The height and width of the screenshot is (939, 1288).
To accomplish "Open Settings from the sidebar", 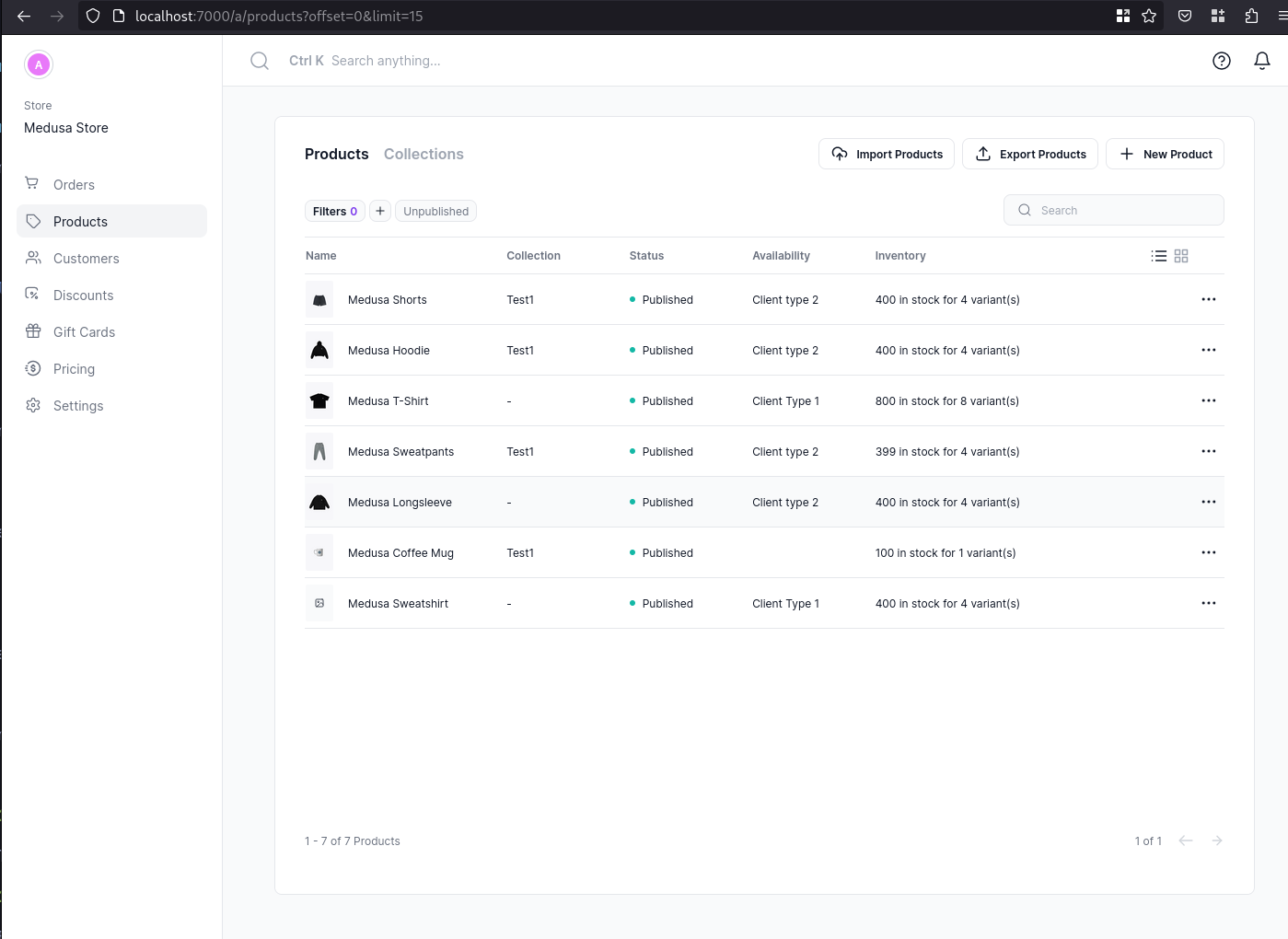I will (x=78, y=405).
